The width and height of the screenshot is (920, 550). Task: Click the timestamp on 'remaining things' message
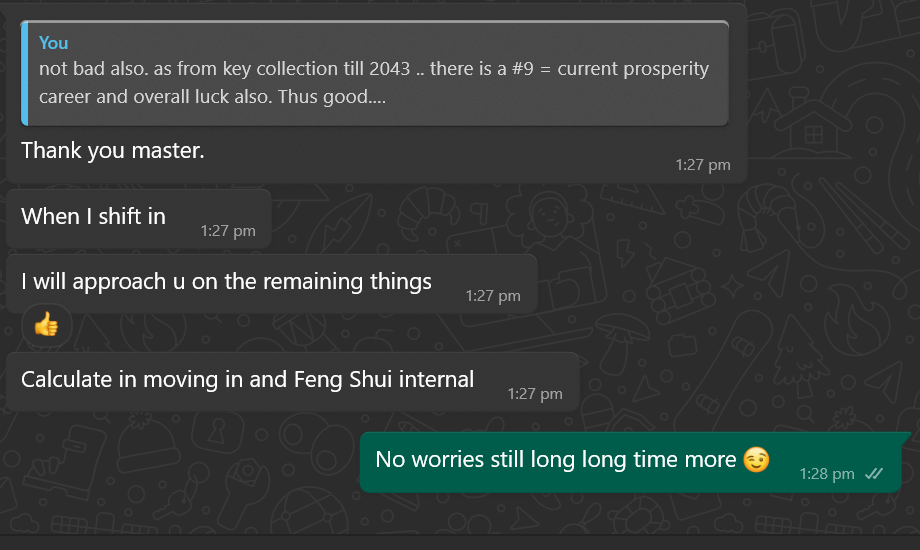(x=493, y=296)
